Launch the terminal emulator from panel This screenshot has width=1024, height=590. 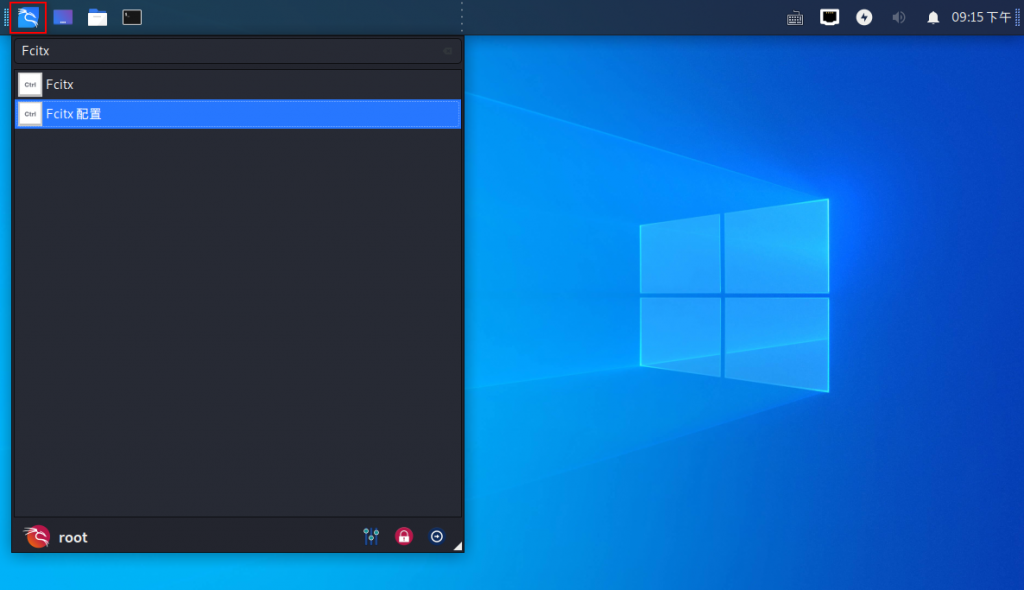[132, 18]
